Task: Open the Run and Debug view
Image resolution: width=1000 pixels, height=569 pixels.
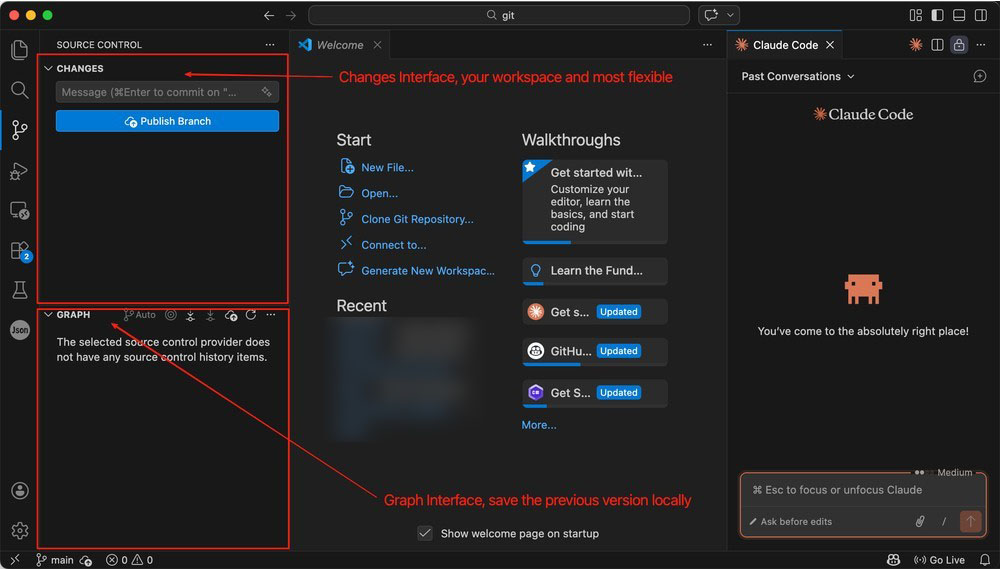Action: pyautogui.click(x=19, y=171)
